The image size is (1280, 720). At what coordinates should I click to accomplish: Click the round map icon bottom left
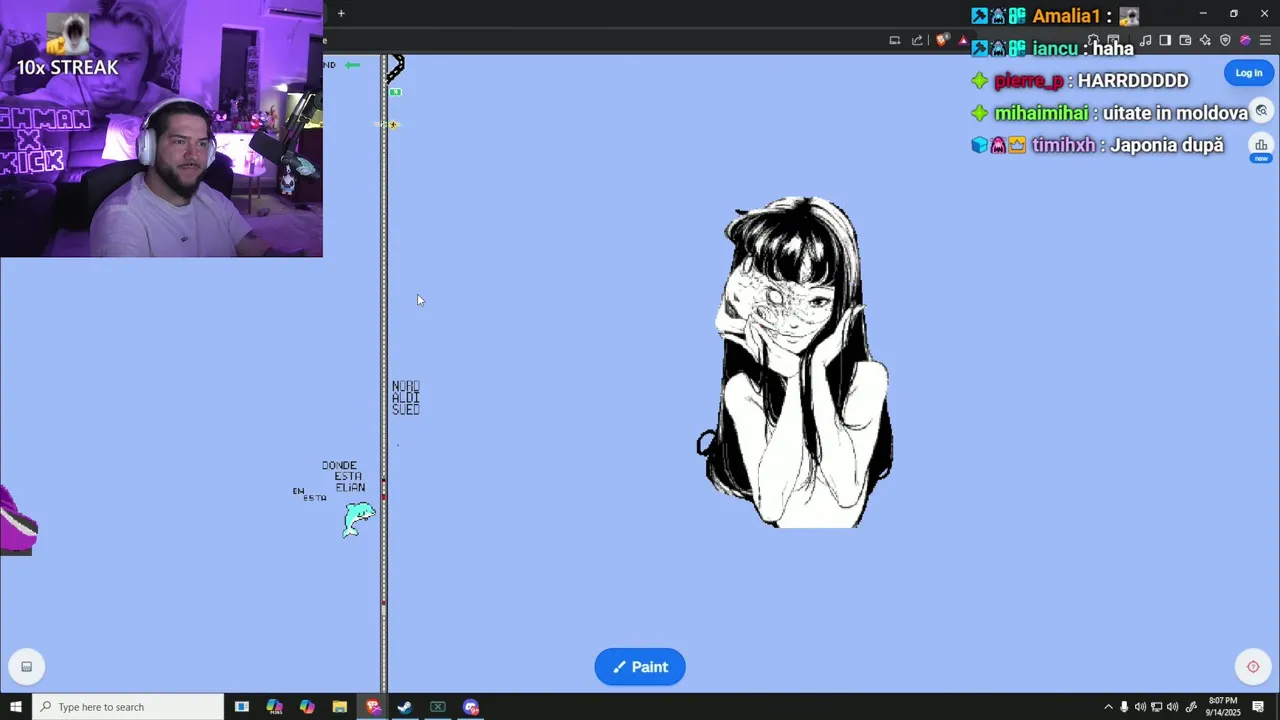(x=27, y=667)
